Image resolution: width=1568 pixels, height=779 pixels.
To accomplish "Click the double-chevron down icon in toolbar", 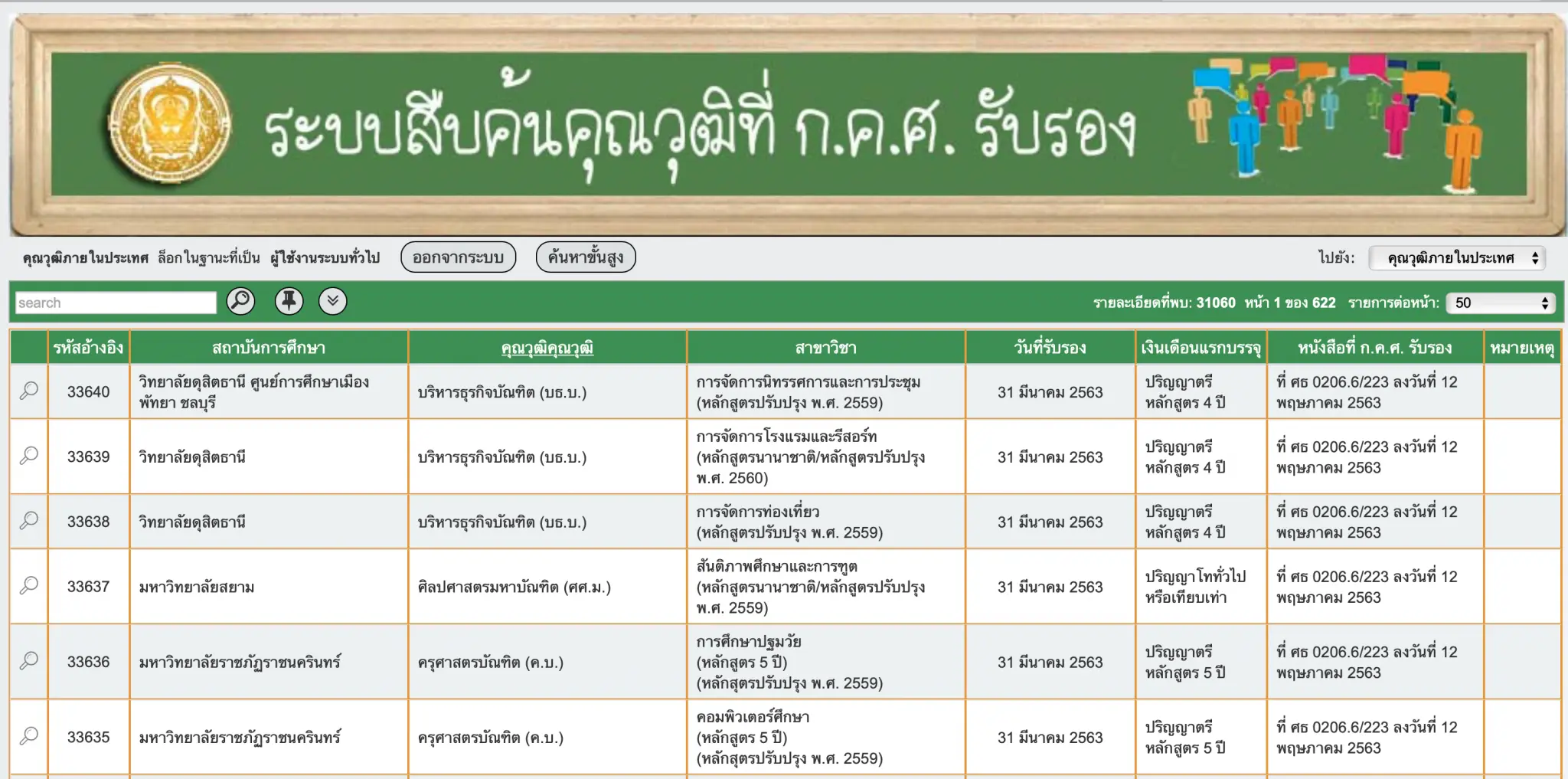I will pos(332,301).
